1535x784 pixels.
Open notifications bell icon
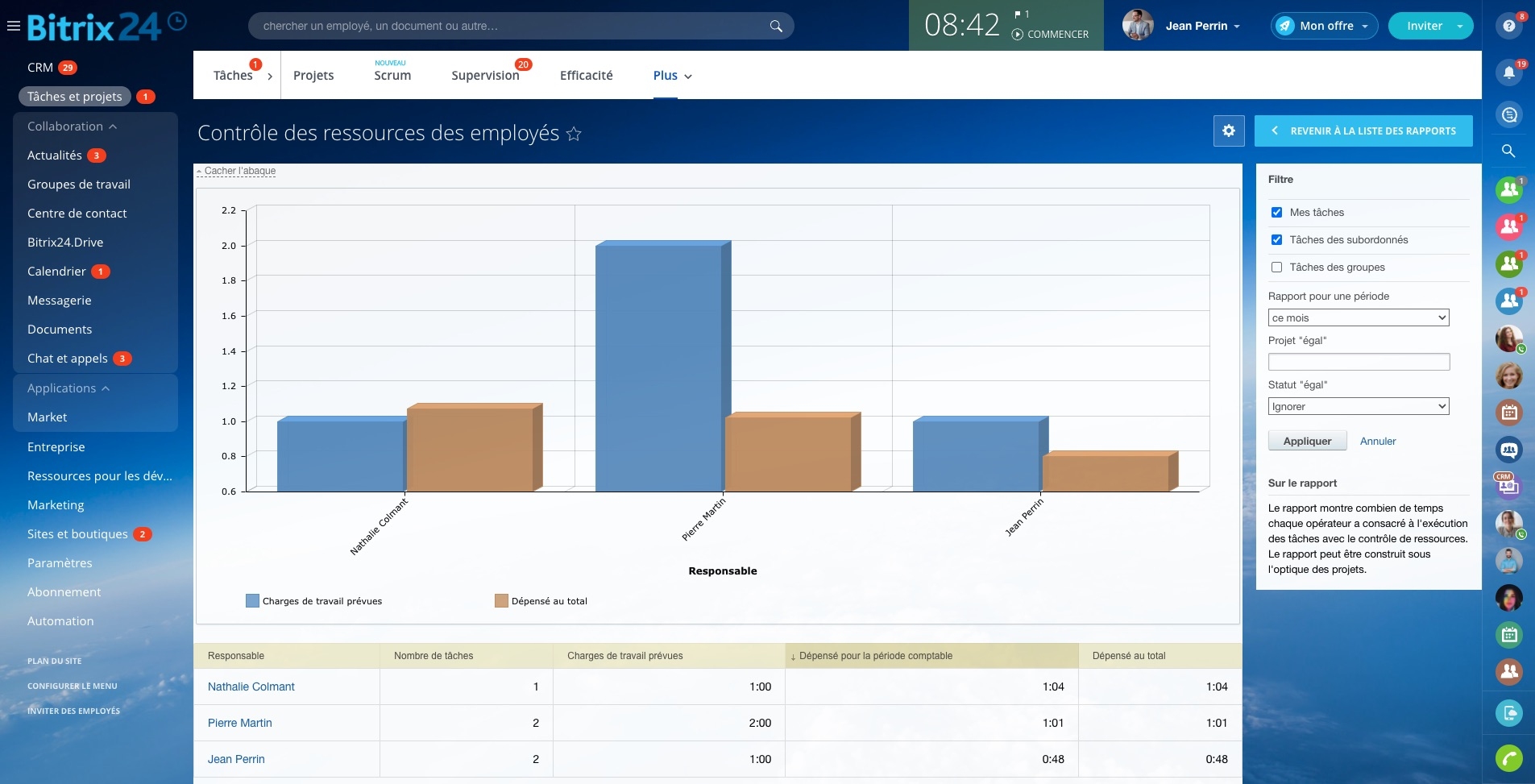1508,73
